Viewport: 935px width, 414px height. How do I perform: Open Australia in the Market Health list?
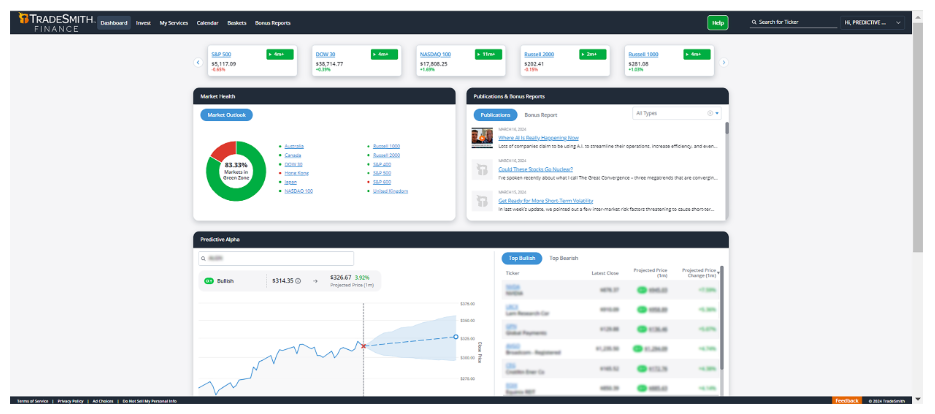click(294, 146)
